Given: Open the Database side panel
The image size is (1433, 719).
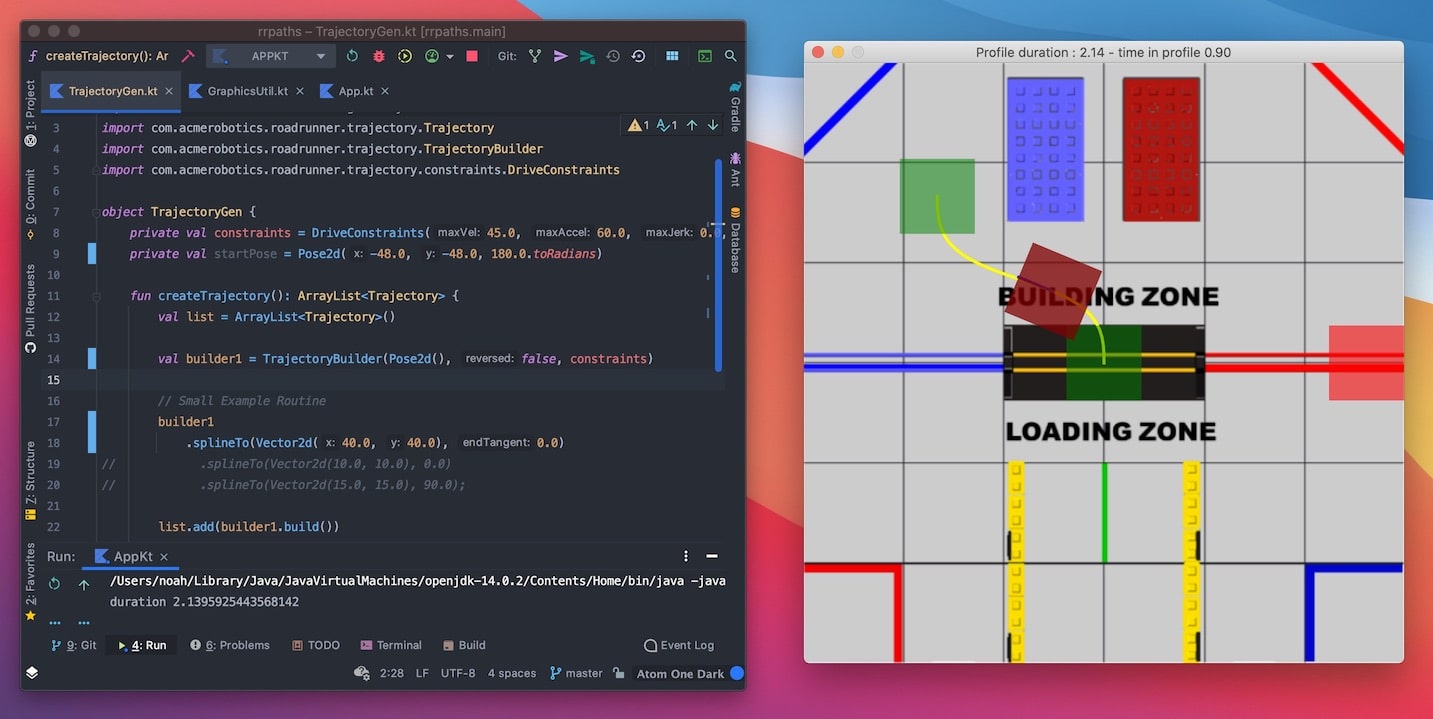Looking at the screenshot, I should pos(735,239).
